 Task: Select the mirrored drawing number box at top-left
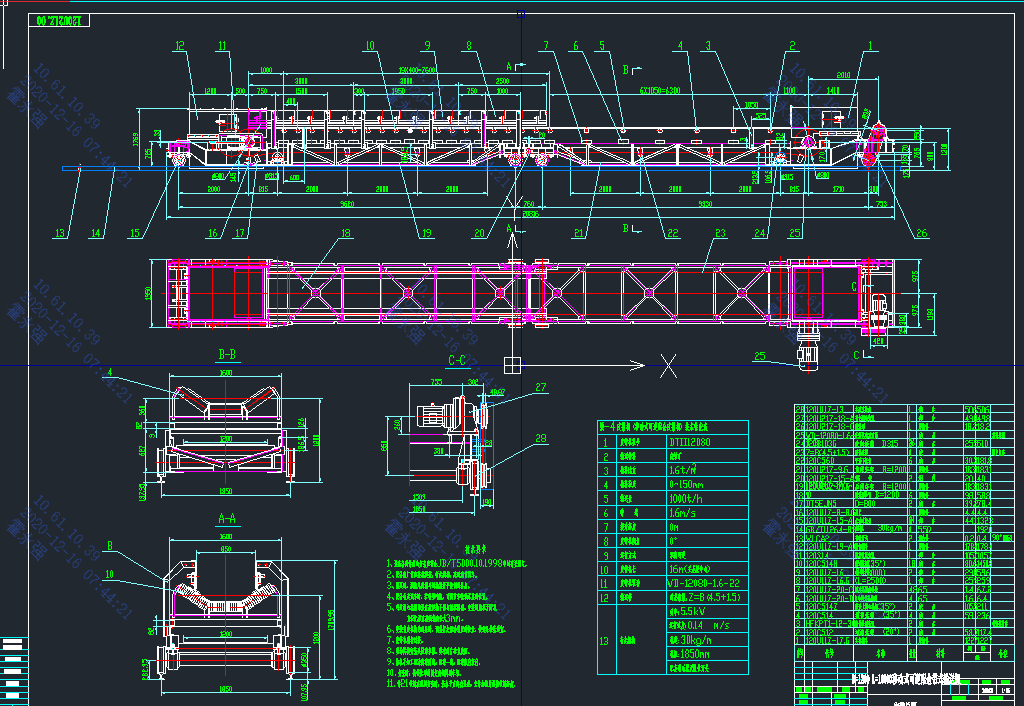pyautogui.click(x=71, y=19)
